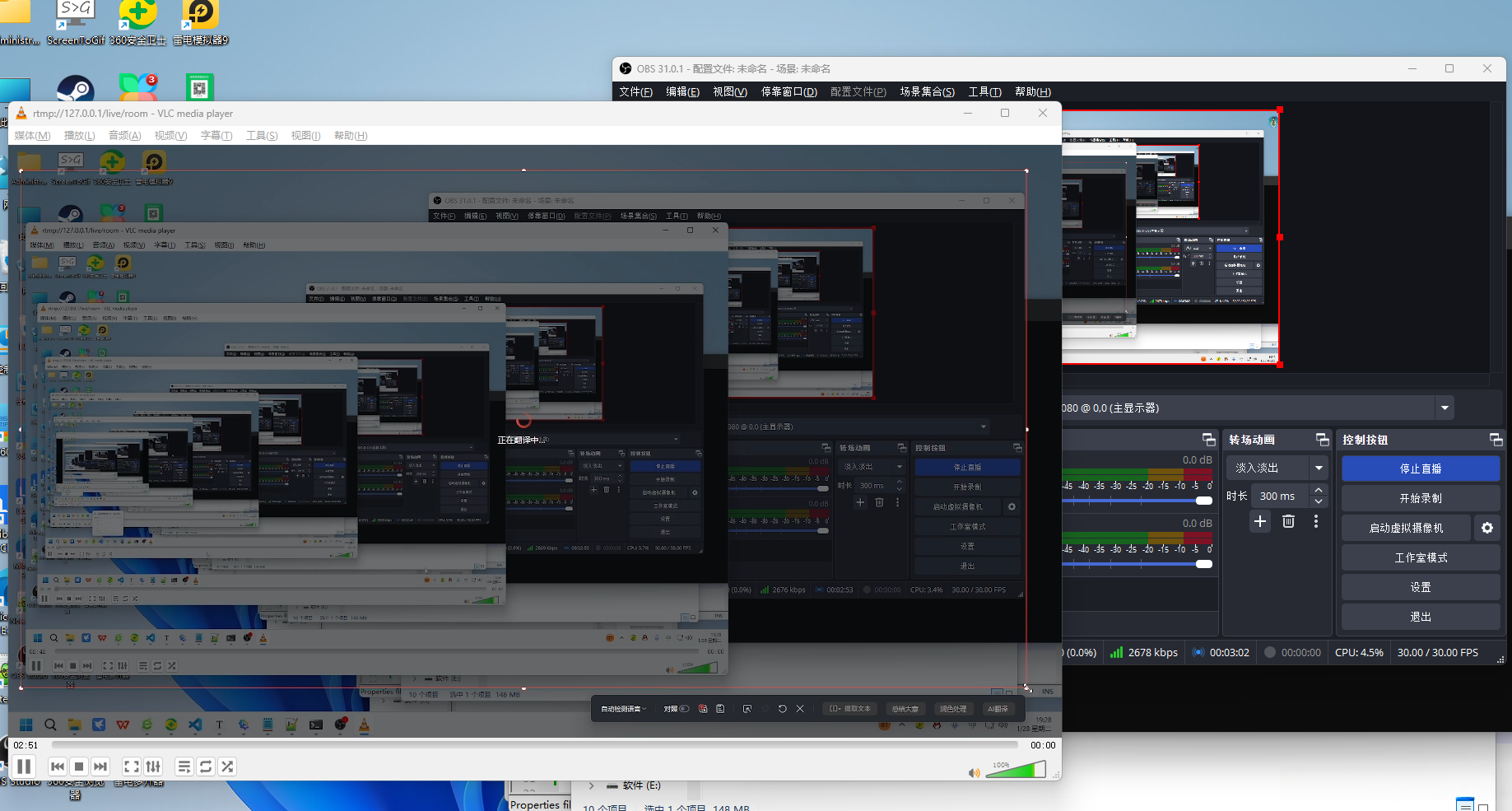Click 启动虚拟摄像机 button in OBS

click(1406, 528)
